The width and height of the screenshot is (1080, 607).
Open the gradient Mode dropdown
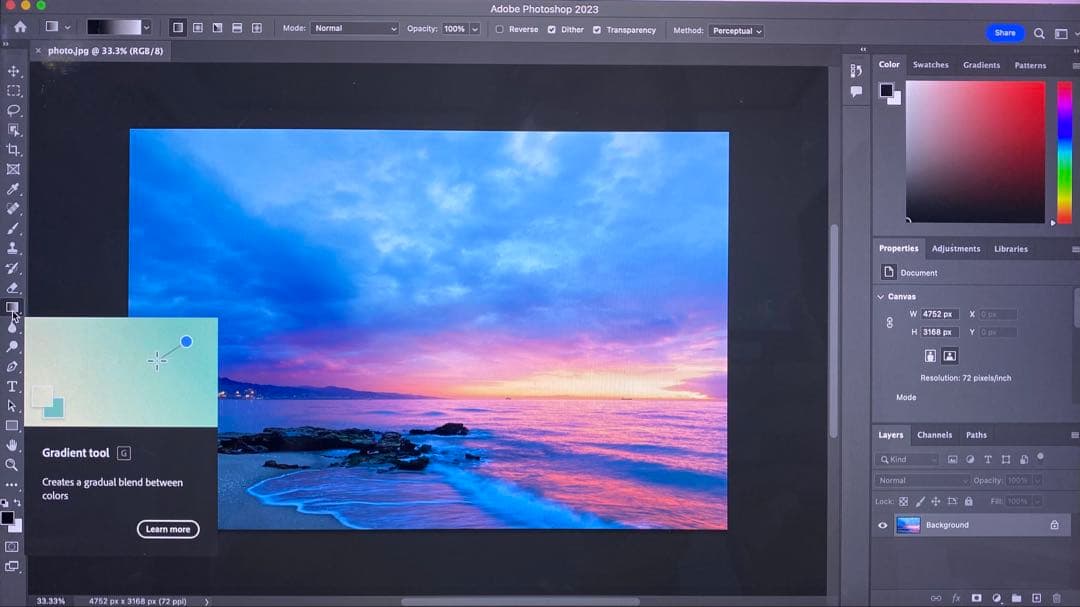click(355, 28)
